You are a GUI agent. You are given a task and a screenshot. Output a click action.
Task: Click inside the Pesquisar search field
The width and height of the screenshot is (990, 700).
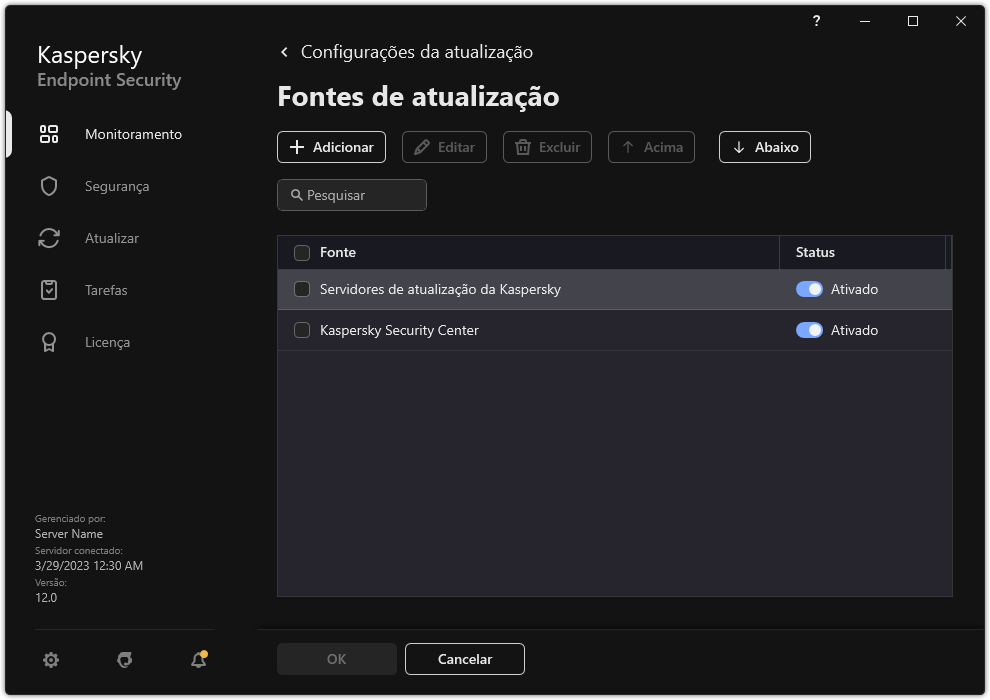(x=352, y=195)
